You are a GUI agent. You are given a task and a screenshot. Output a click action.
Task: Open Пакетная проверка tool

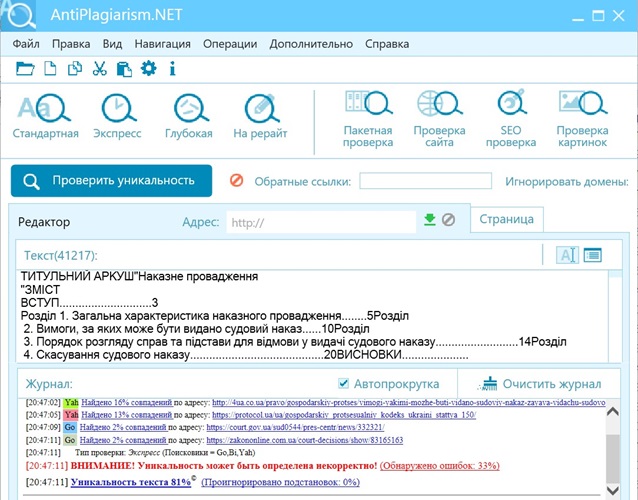[368, 119]
